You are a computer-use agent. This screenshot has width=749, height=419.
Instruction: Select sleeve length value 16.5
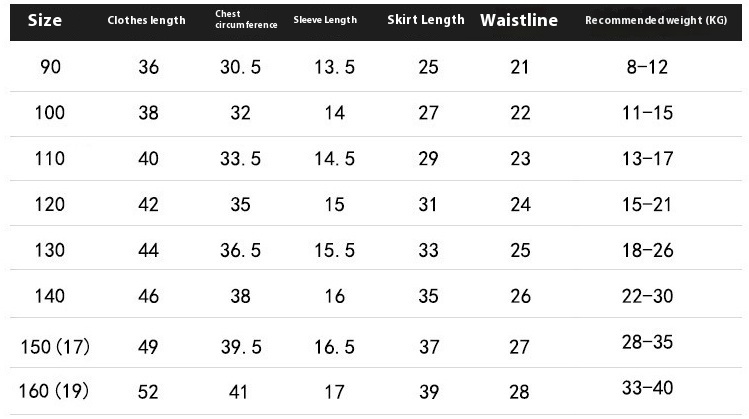click(334, 347)
